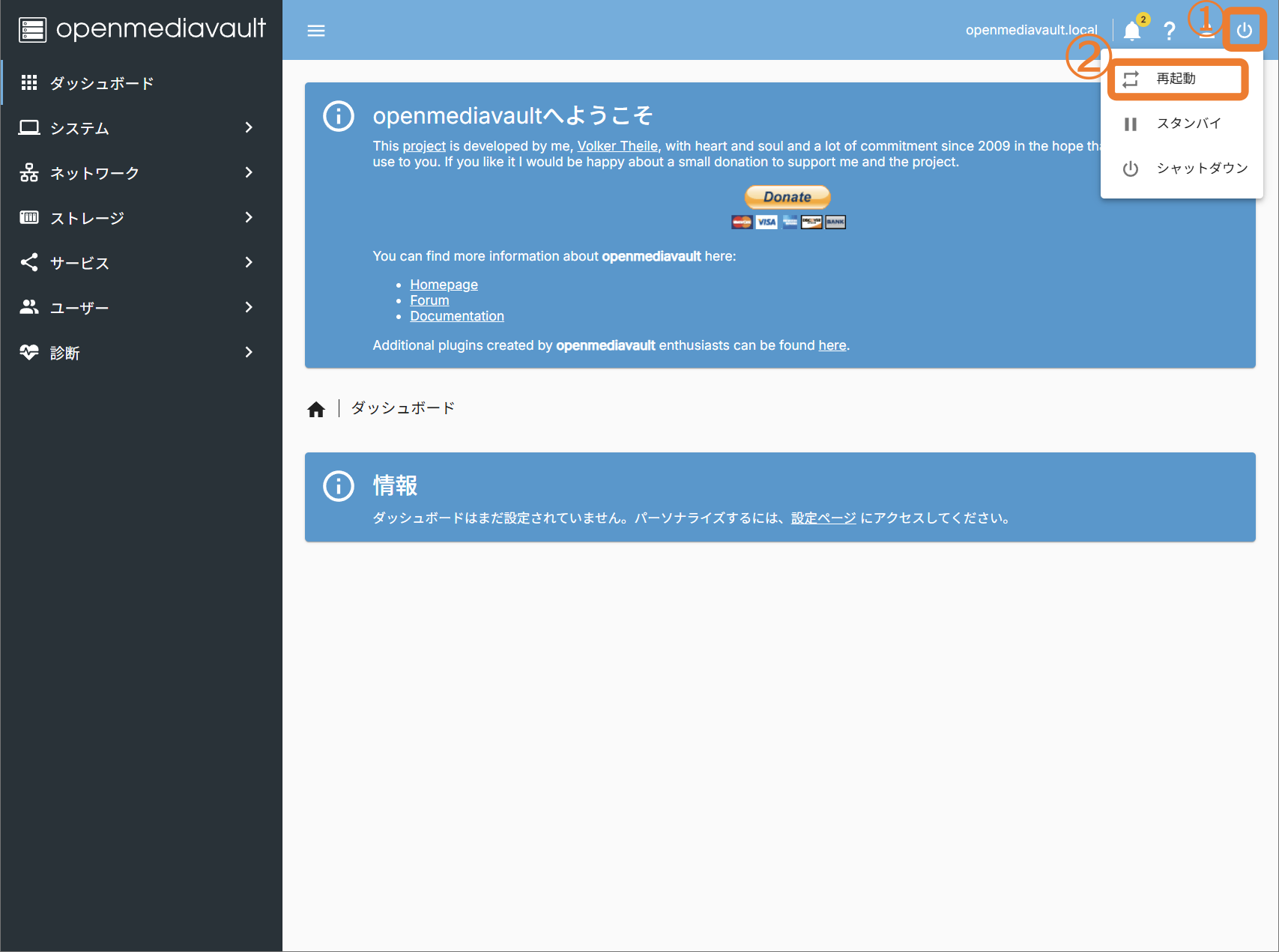This screenshot has width=1279, height=952.
Task: Click the 診断 heartbeat icon
Action: point(29,352)
